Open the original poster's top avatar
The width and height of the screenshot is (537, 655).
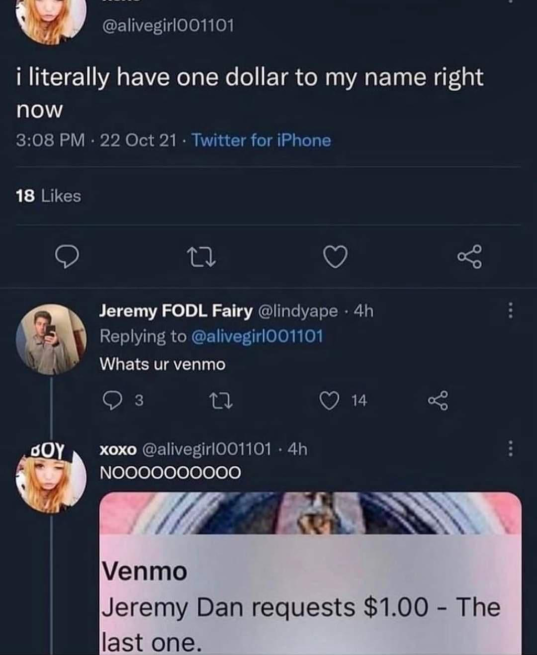click(51, 17)
